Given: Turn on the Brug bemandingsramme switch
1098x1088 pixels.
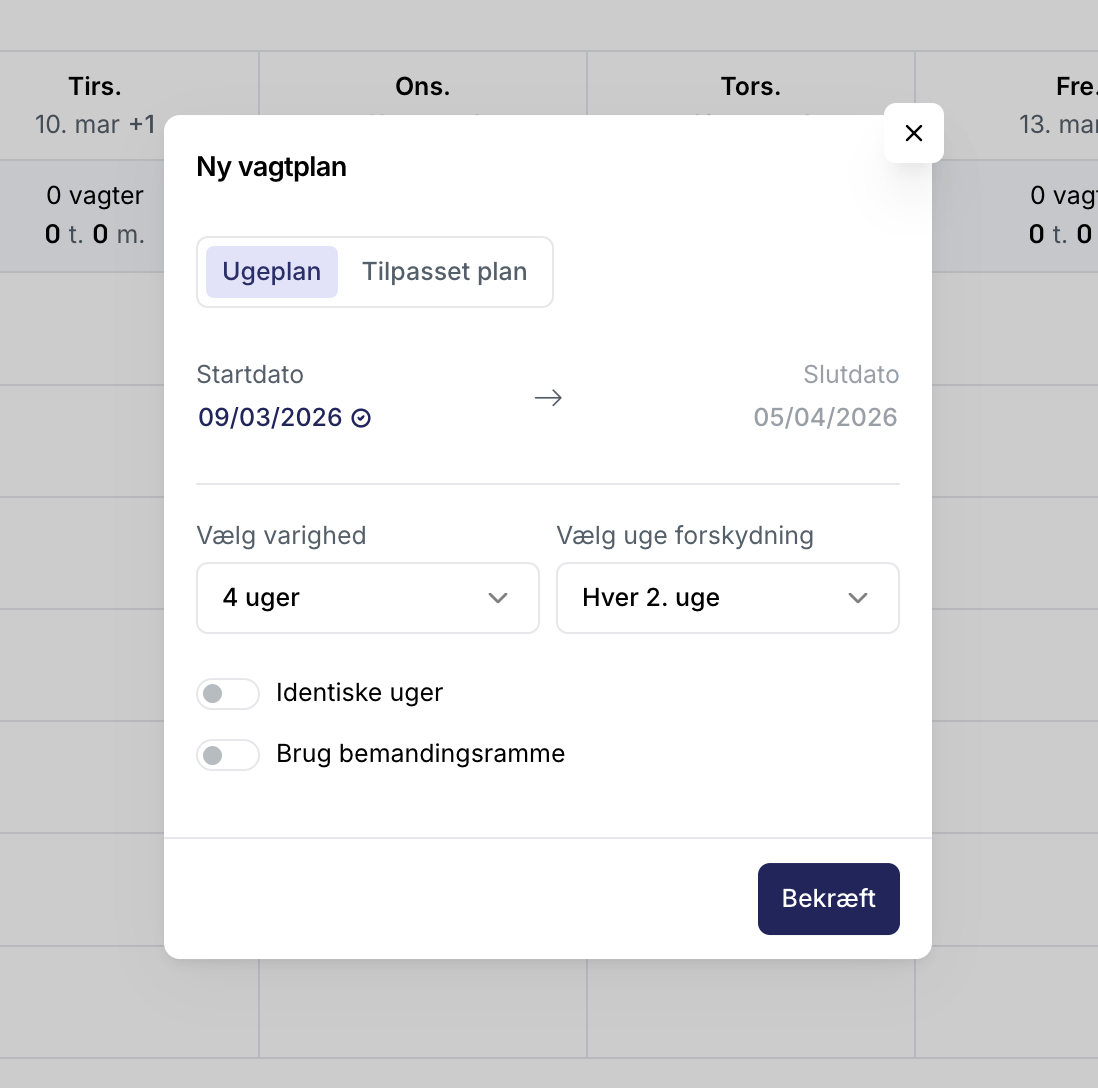Looking at the screenshot, I should pyautogui.click(x=228, y=754).
